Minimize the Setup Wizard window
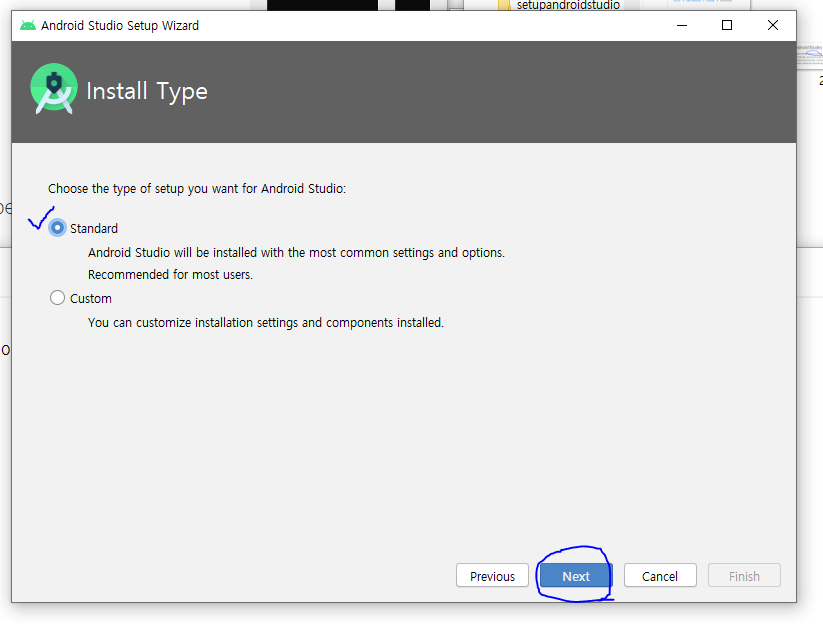The width and height of the screenshot is (823, 624). click(x=682, y=25)
